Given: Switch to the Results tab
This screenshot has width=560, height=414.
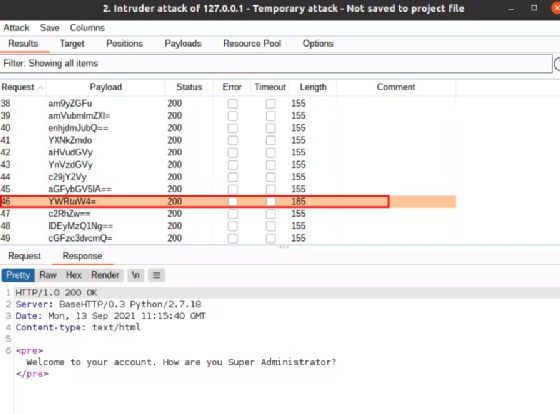Looking at the screenshot, I should (x=23, y=44).
